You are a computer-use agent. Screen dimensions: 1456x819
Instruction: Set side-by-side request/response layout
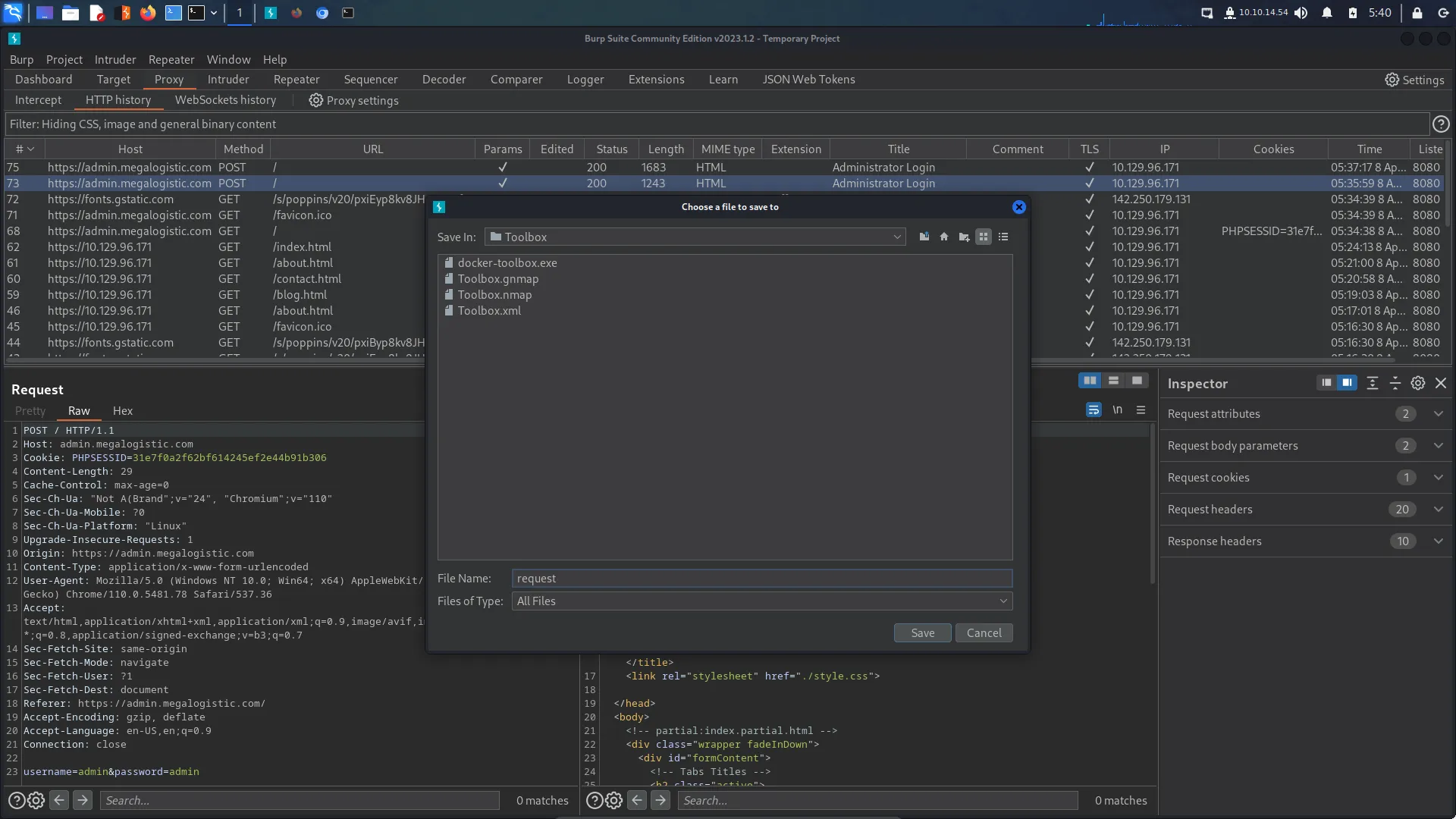coord(1090,381)
